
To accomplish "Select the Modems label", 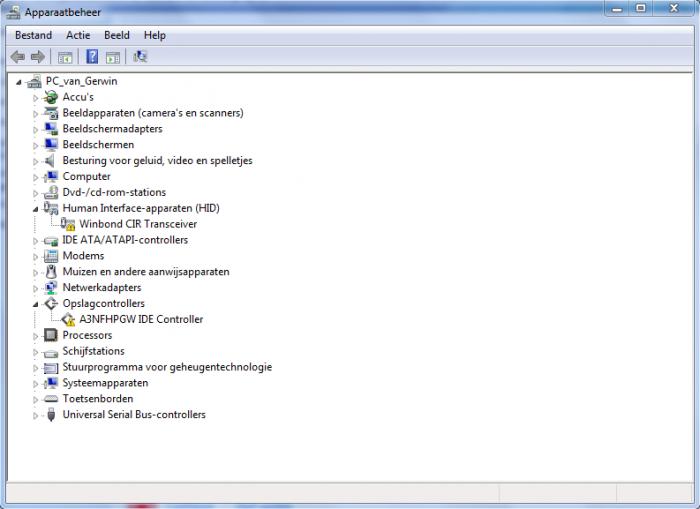I will click(x=83, y=256).
